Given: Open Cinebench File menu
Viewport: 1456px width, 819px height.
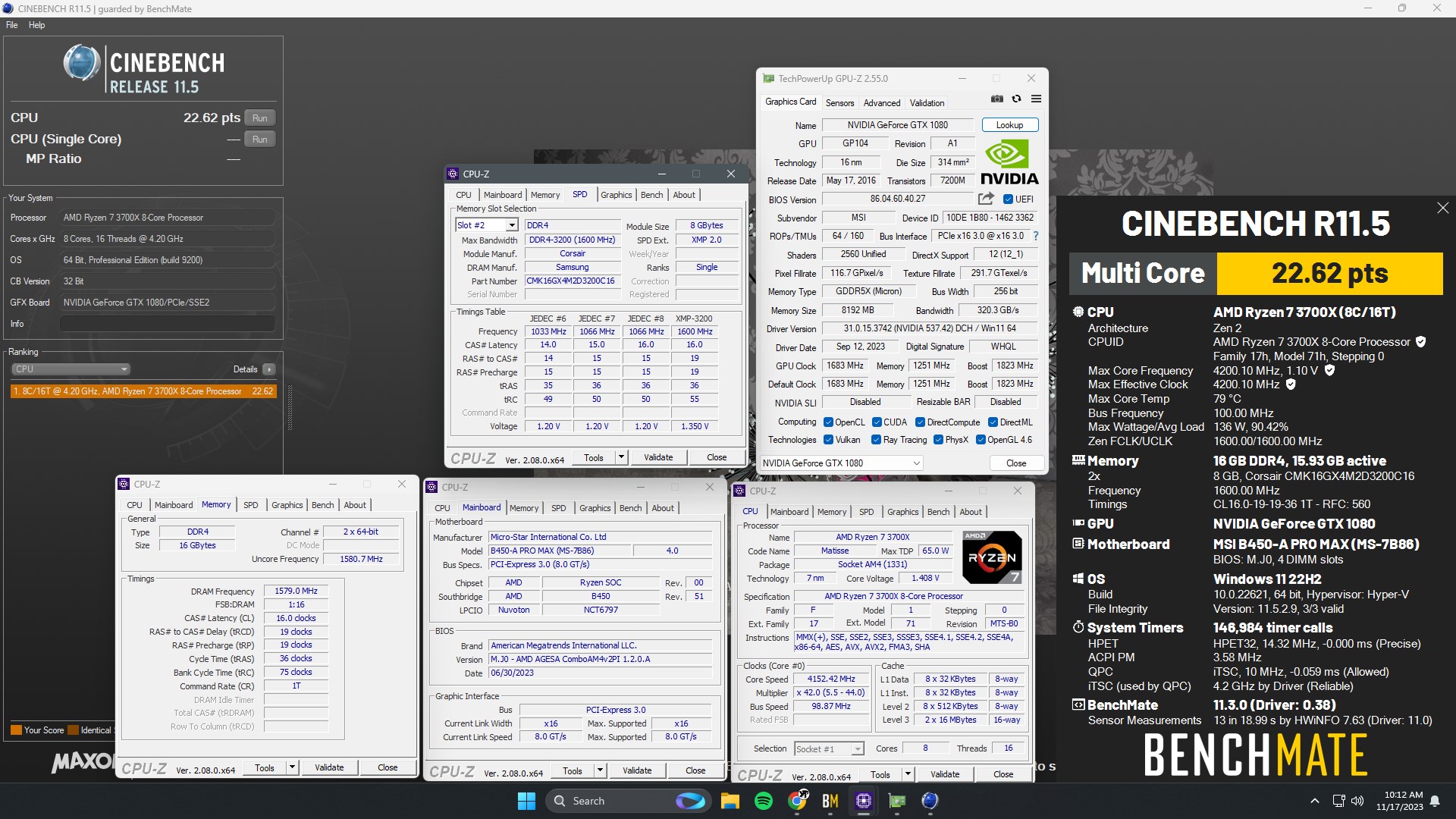Looking at the screenshot, I should click(x=11, y=25).
